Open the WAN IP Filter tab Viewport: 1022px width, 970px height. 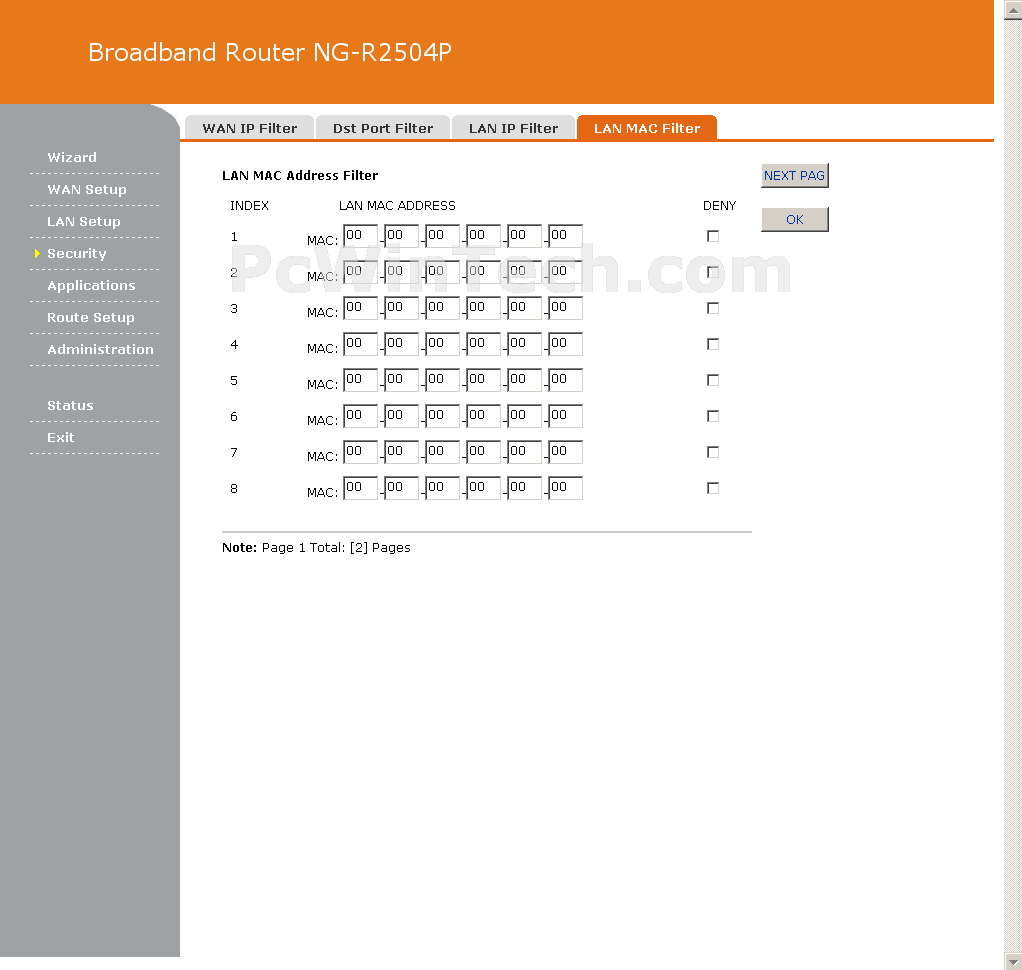250,128
